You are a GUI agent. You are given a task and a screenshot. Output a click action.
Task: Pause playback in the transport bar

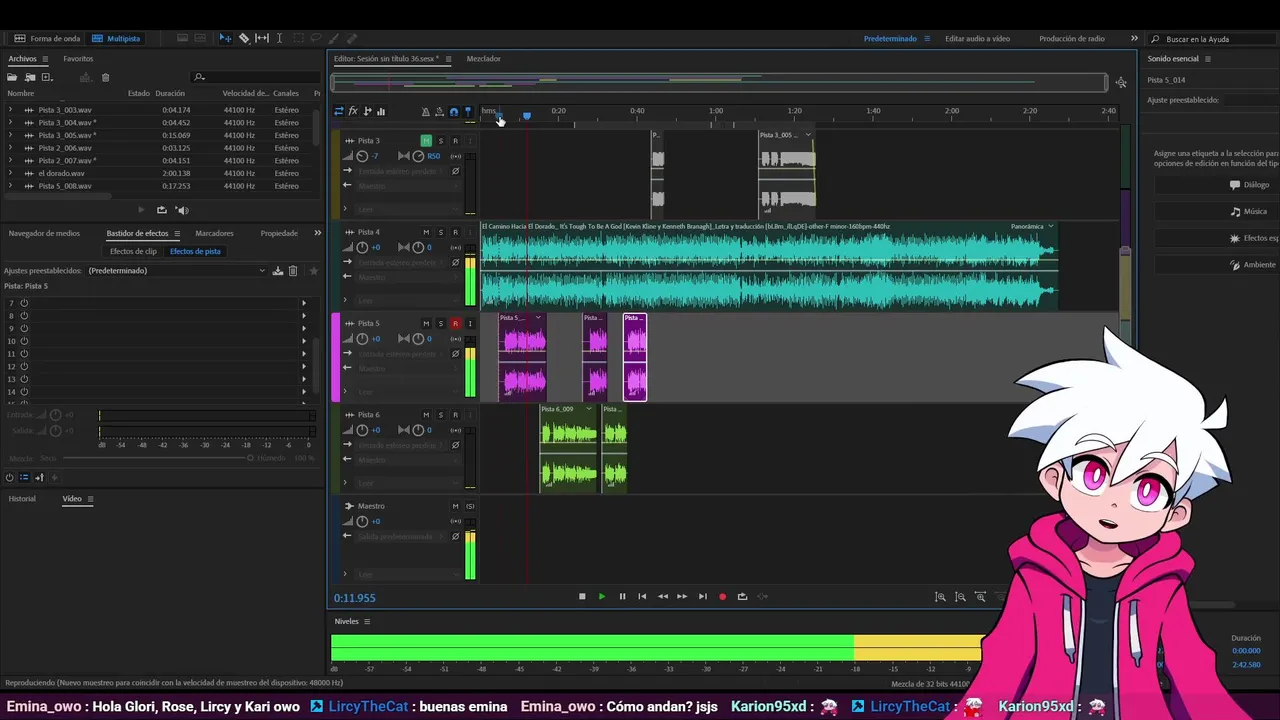pyautogui.click(x=622, y=596)
